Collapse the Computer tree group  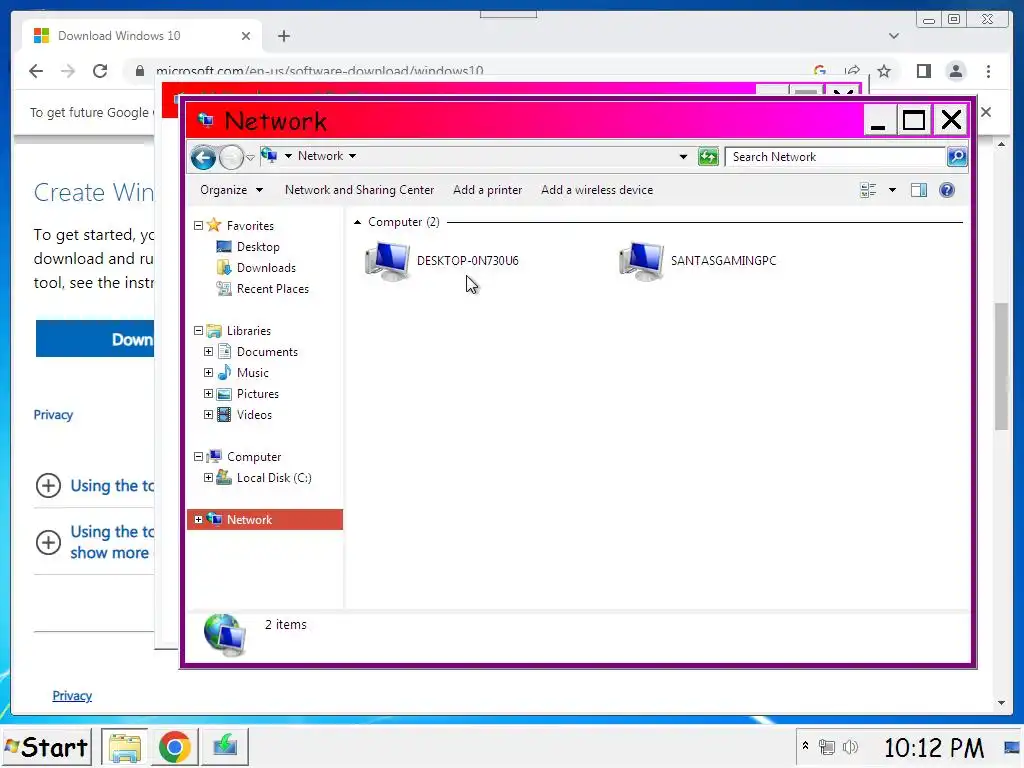[199, 456]
